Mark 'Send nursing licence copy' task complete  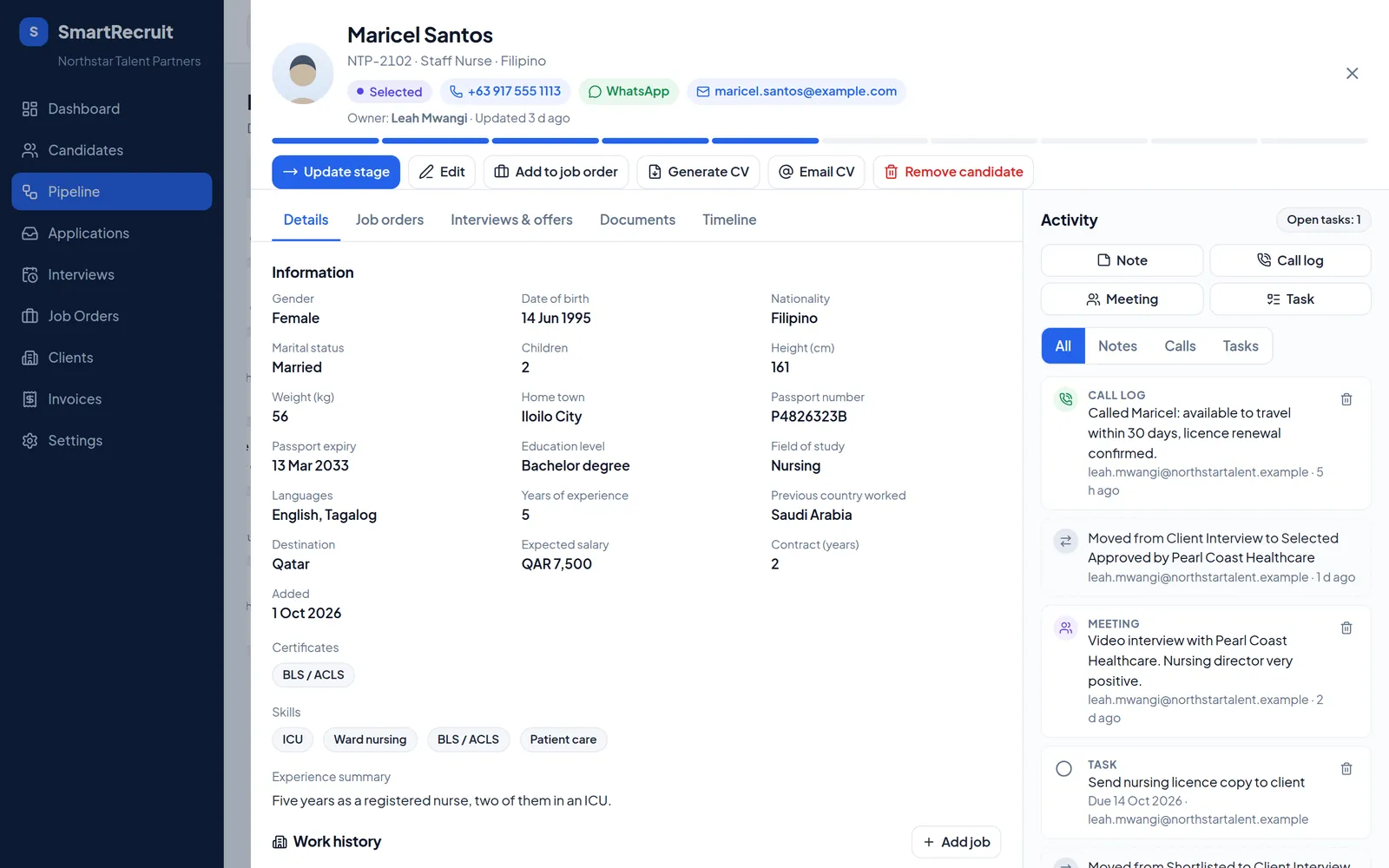click(x=1063, y=769)
